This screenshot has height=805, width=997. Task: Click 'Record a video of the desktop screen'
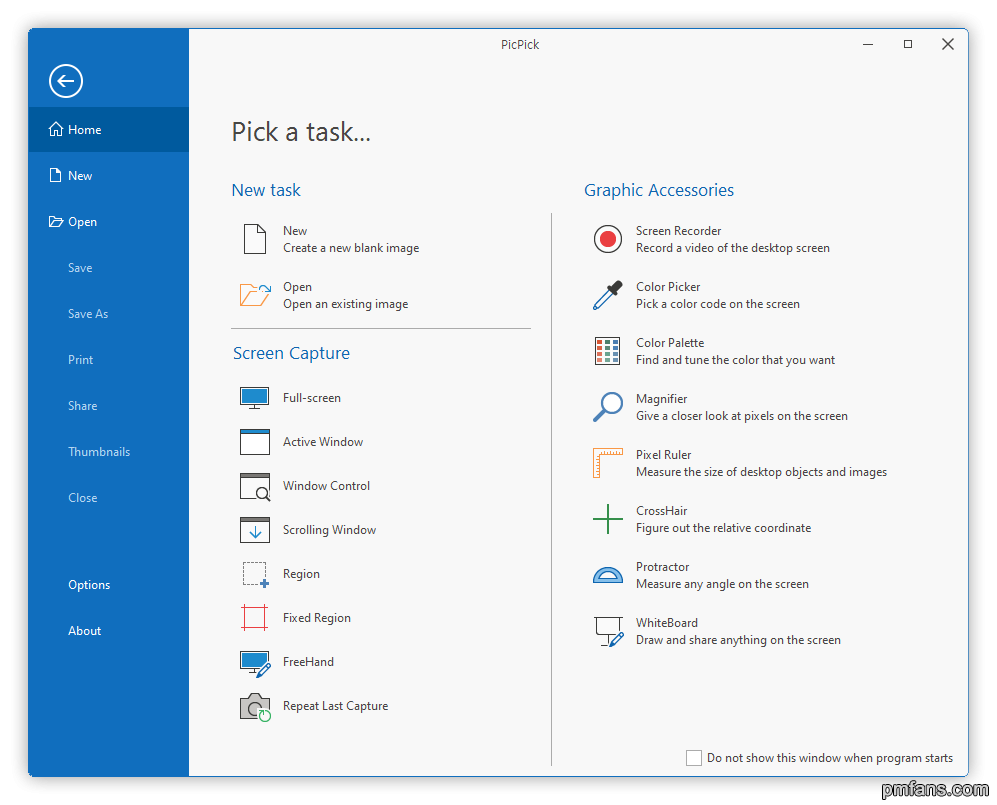pyautogui.click(x=732, y=248)
